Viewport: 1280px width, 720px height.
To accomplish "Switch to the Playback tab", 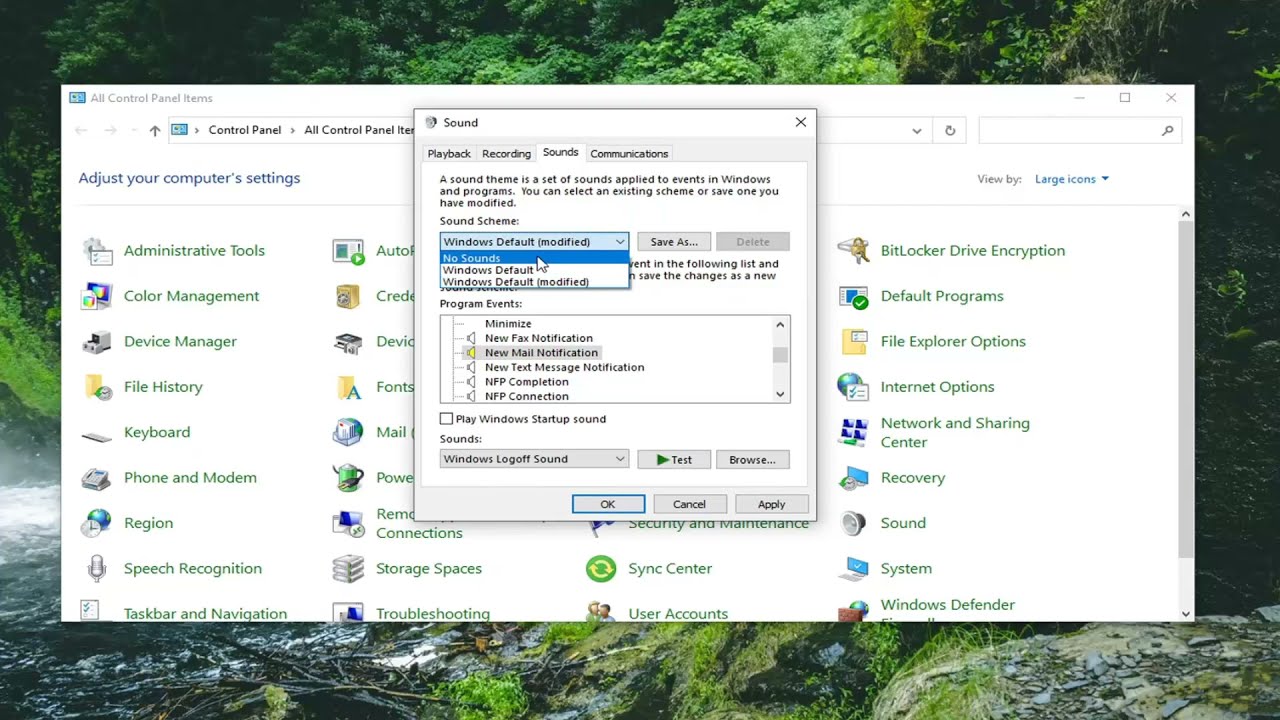I will click(449, 154).
